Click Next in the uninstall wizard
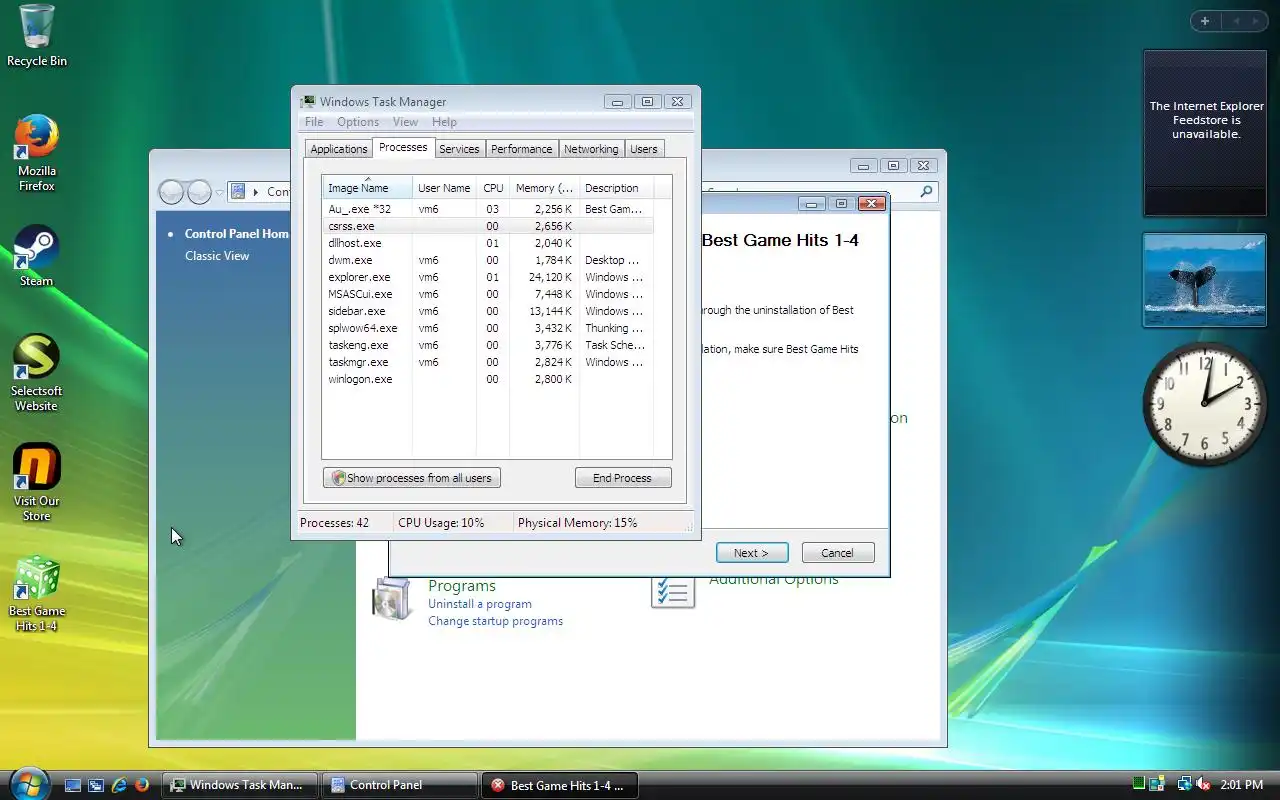 coord(751,553)
